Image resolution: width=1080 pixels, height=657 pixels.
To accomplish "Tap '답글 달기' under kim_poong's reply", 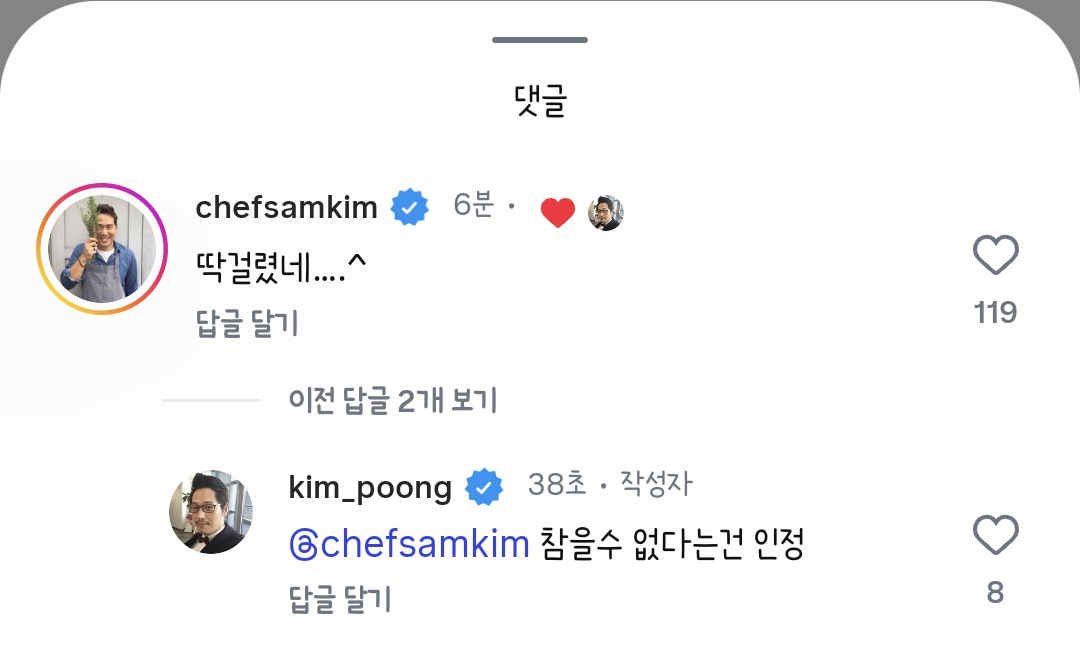I will tap(340, 599).
